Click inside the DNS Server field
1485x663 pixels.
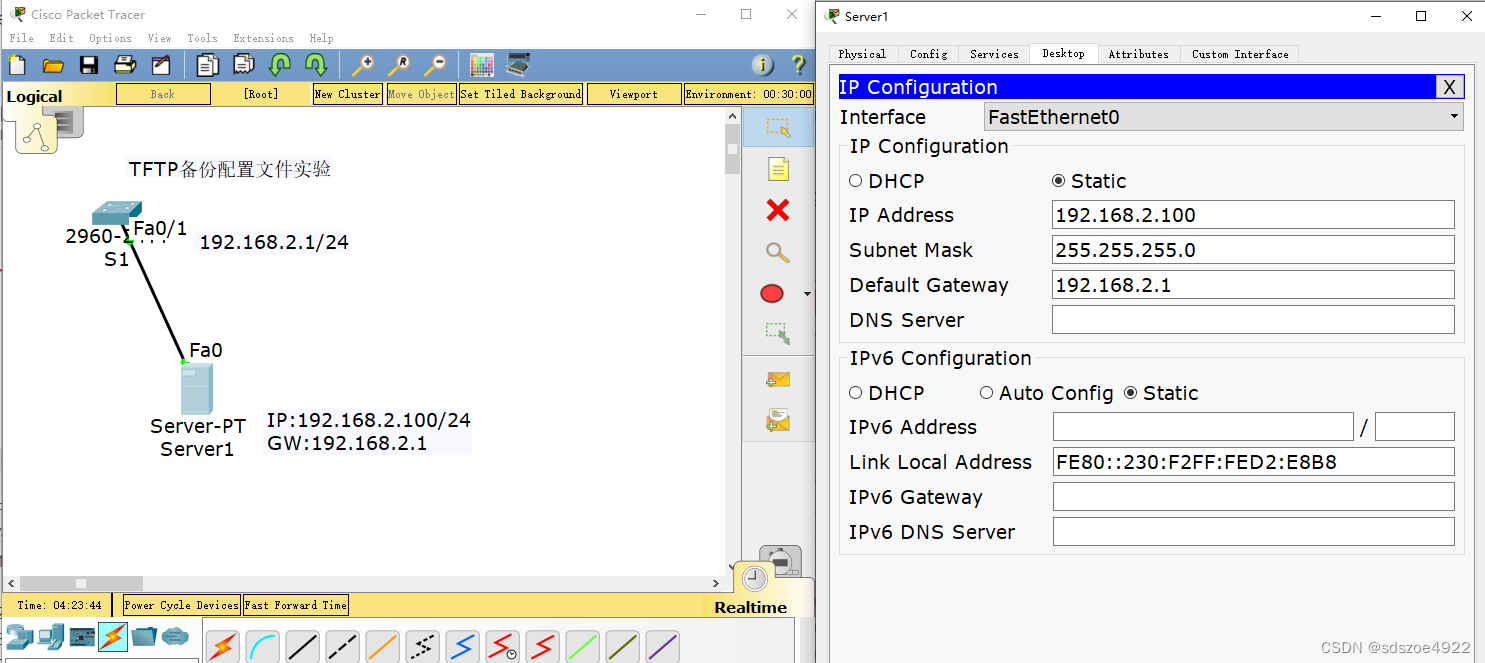1250,319
